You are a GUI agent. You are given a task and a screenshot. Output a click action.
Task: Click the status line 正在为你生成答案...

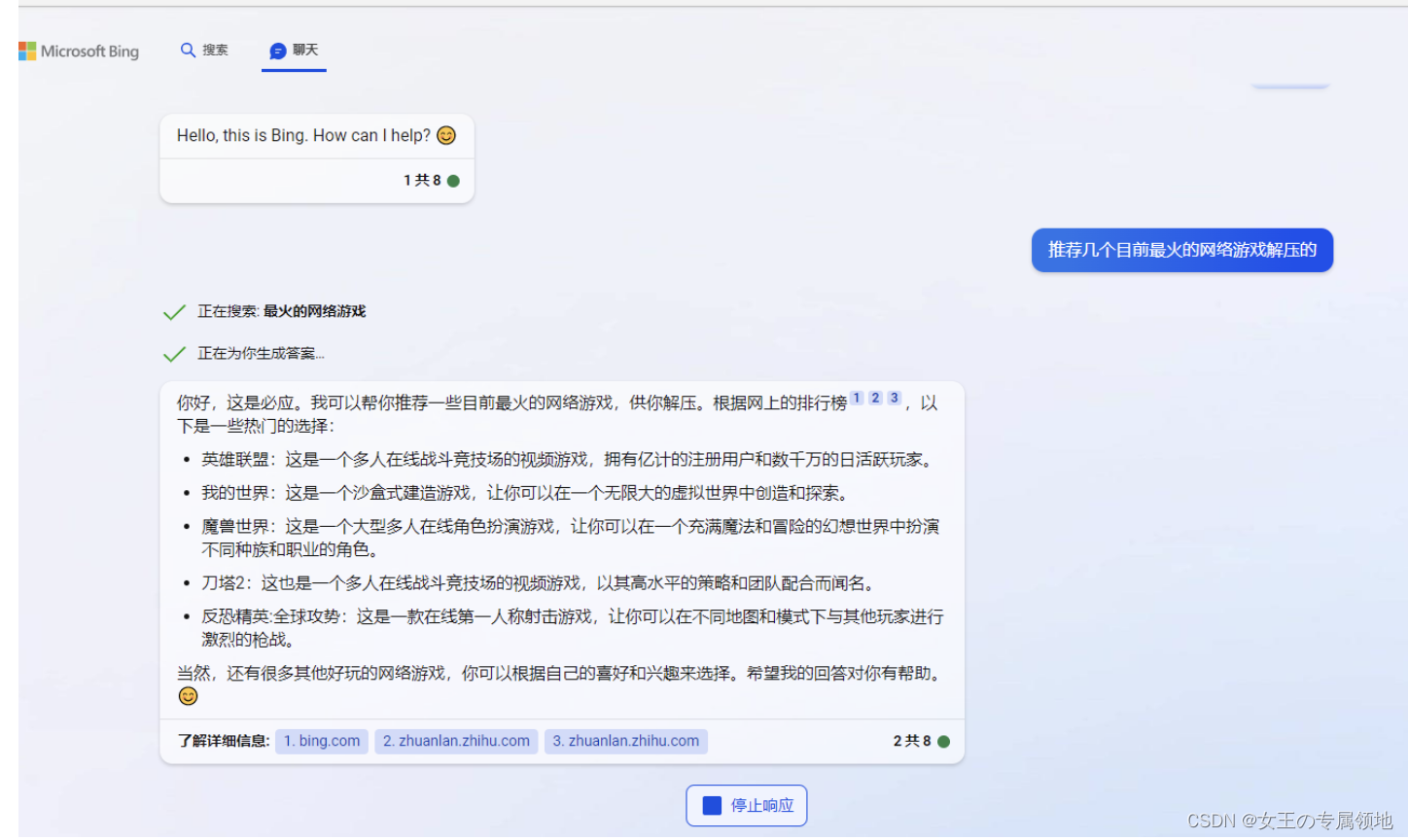(261, 354)
